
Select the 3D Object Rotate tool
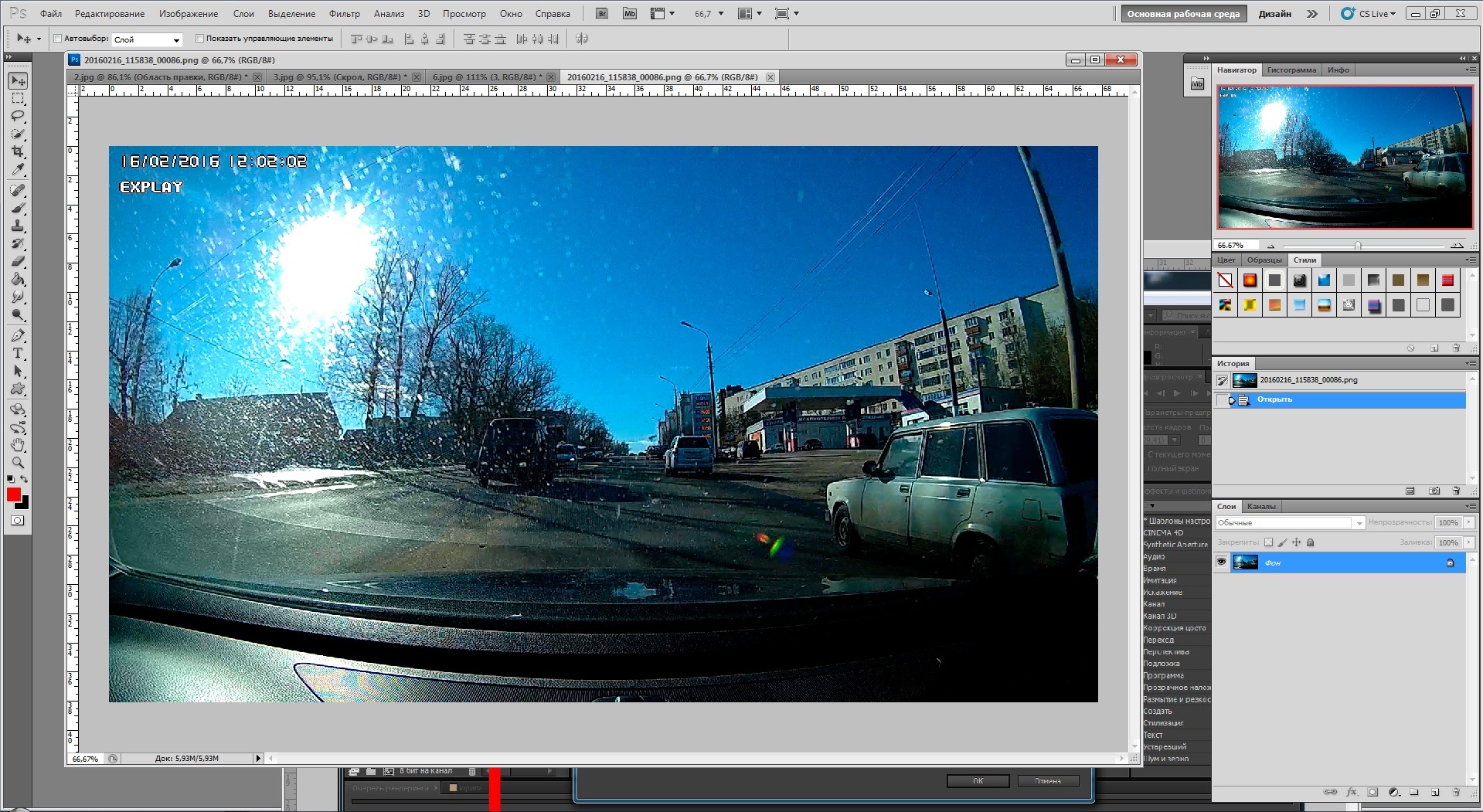tap(18, 410)
